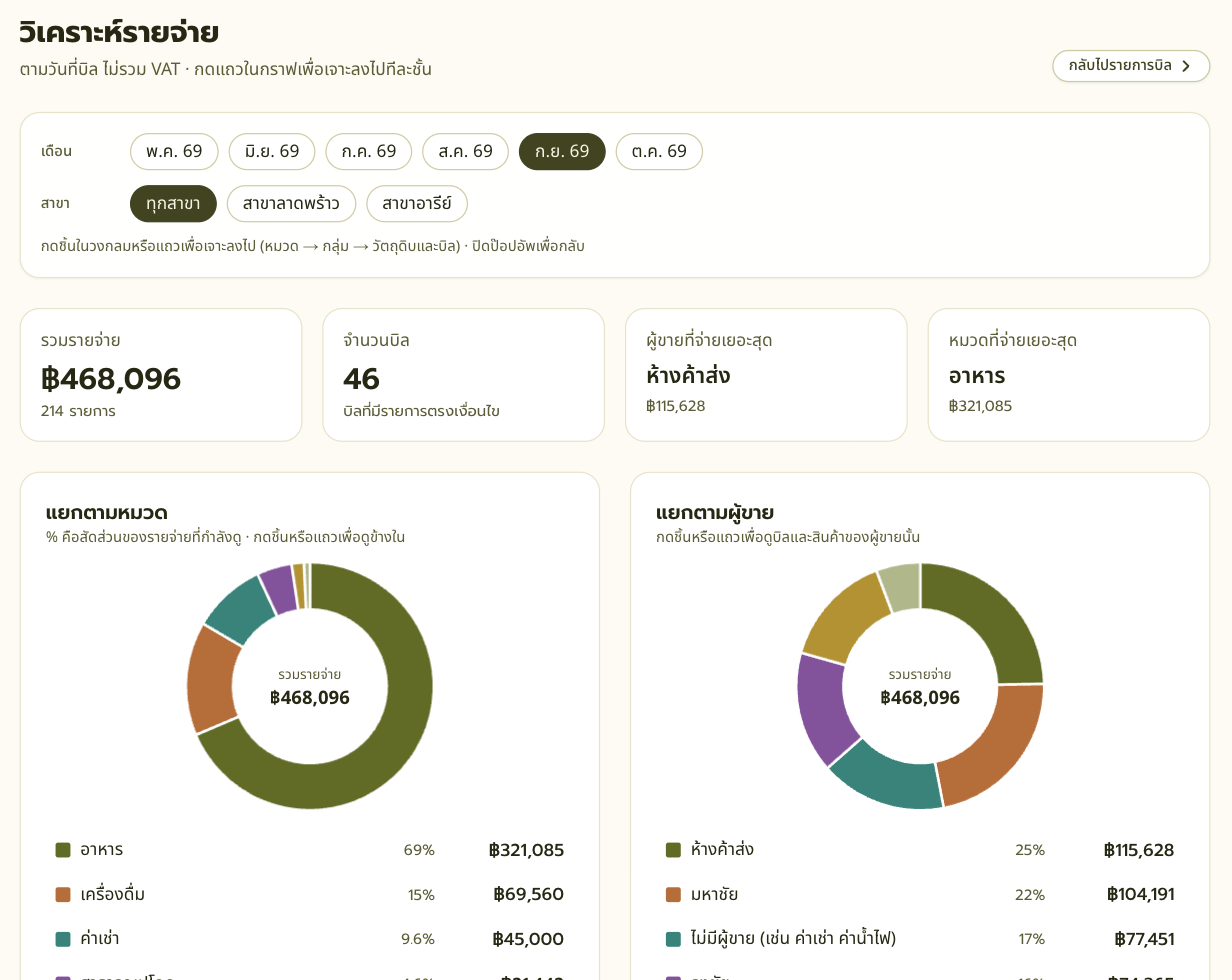The image size is (1232, 980).
Task: Click the total in the category donut center
Action: tap(310, 697)
